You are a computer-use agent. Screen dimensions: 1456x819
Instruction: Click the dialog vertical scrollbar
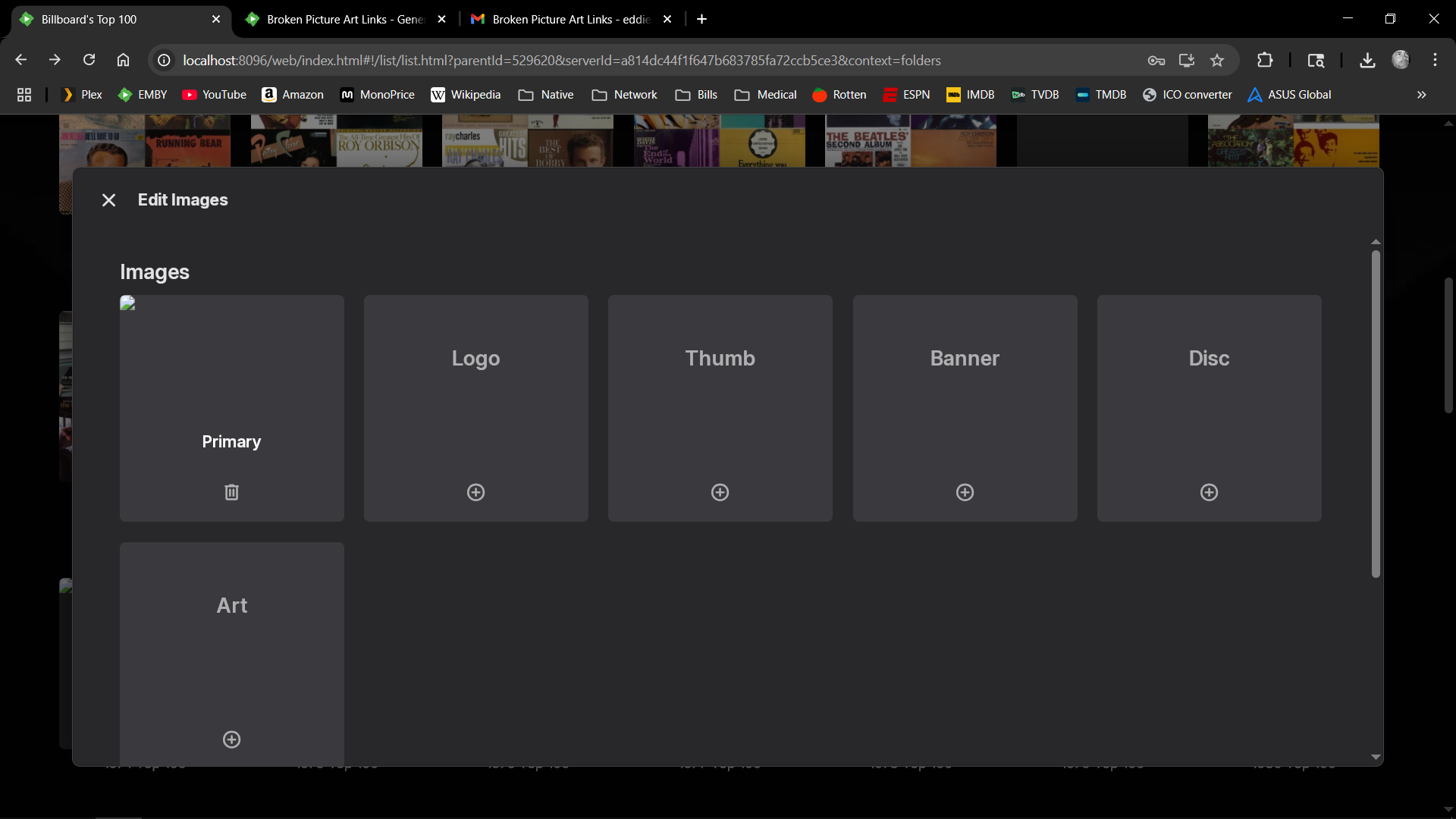pos(1376,413)
